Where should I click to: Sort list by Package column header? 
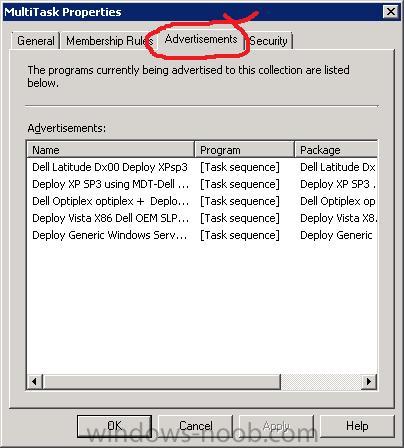336,150
